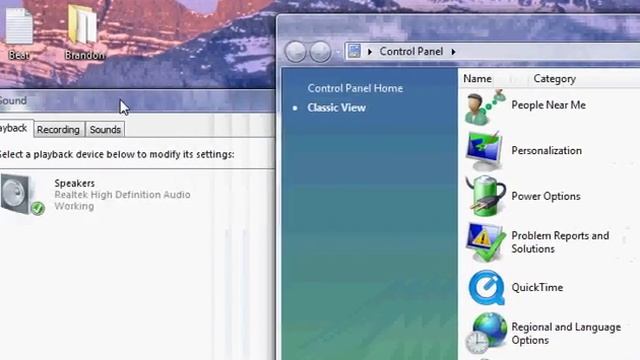Click the QuickTime label

tap(537, 287)
